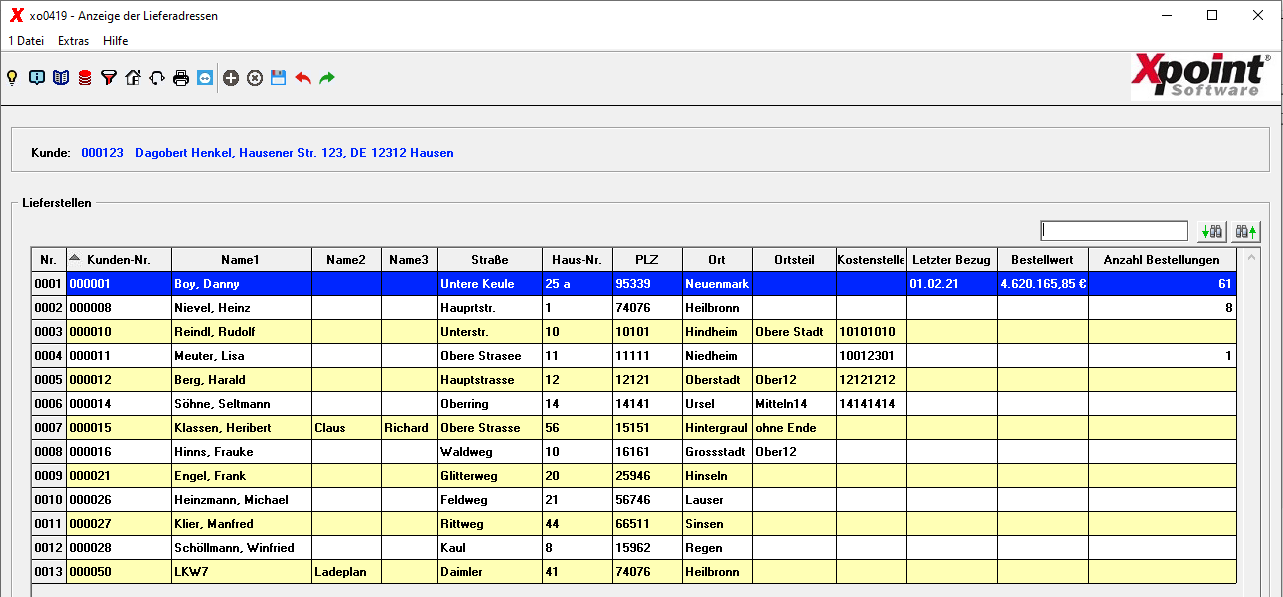Click the Straße cell Glitterweg
This screenshot has width=1283, height=597.
[x=489, y=476]
